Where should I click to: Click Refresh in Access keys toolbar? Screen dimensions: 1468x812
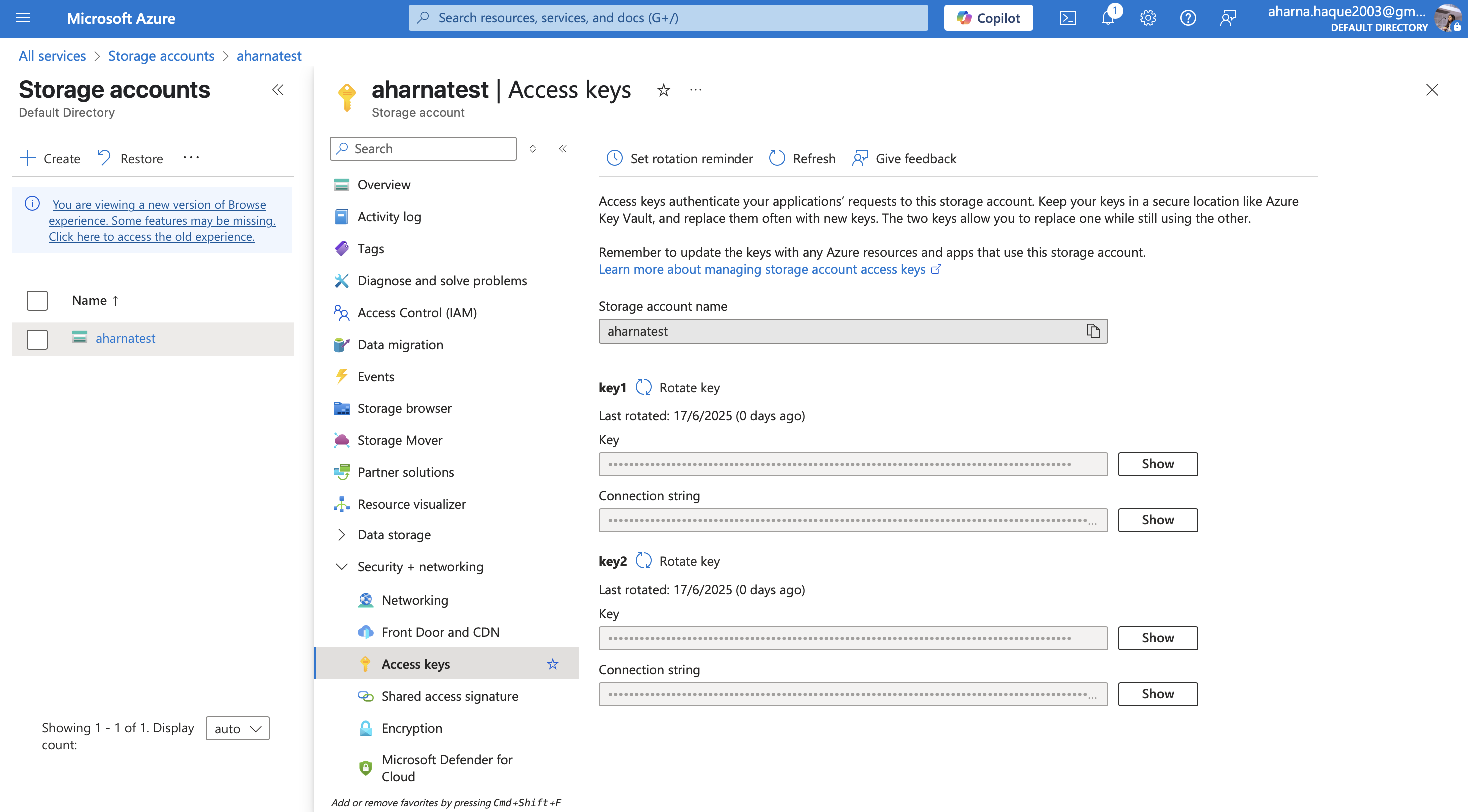802,158
